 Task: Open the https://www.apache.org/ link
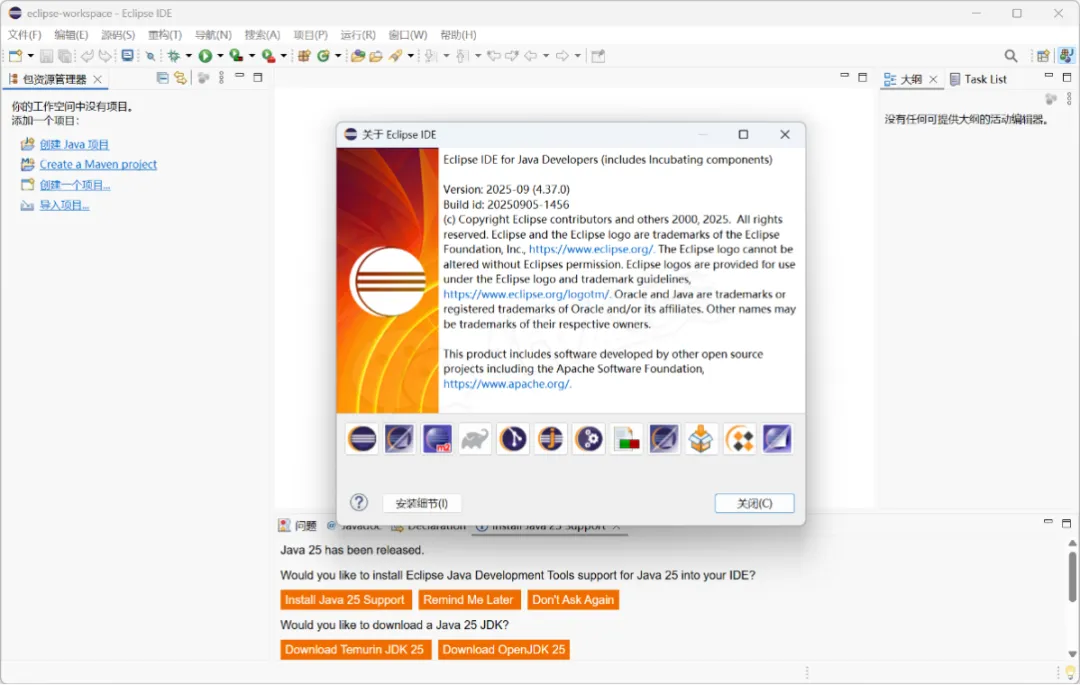coord(507,384)
